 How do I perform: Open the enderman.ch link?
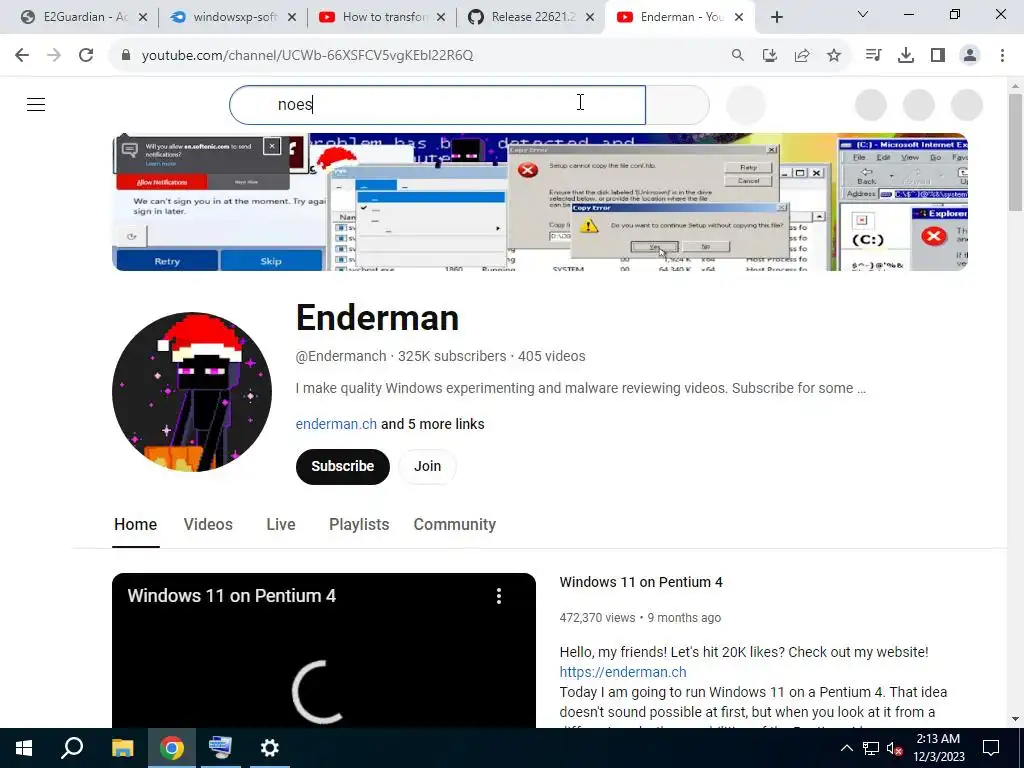tap(336, 424)
